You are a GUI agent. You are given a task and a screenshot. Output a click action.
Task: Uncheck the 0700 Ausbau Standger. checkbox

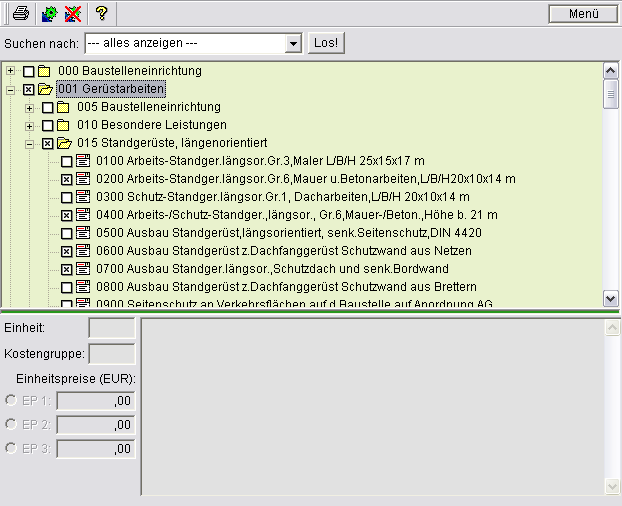(67, 270)
